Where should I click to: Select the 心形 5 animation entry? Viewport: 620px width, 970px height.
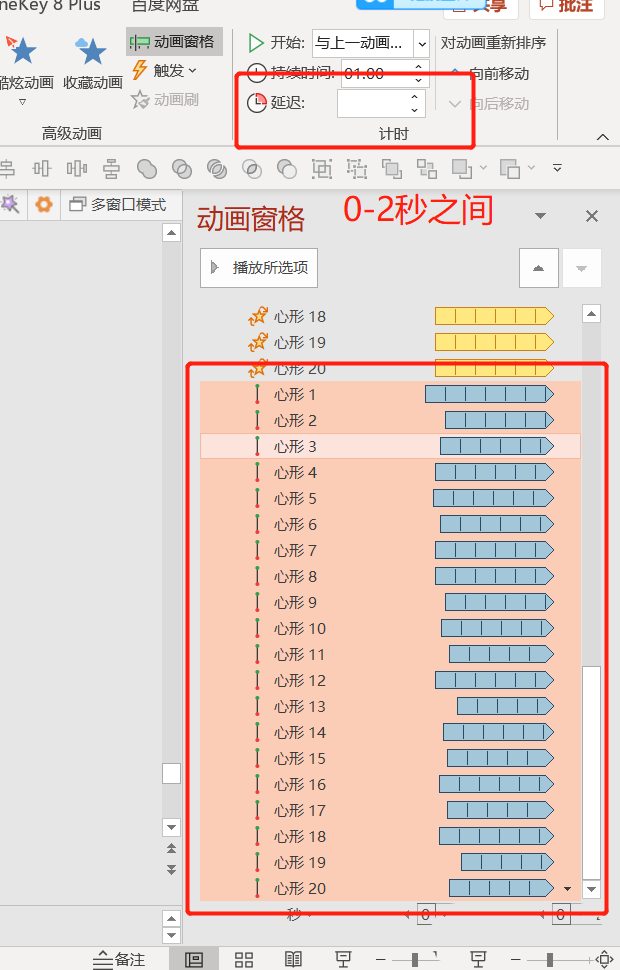pyautogui.click(x=390, y=498)
